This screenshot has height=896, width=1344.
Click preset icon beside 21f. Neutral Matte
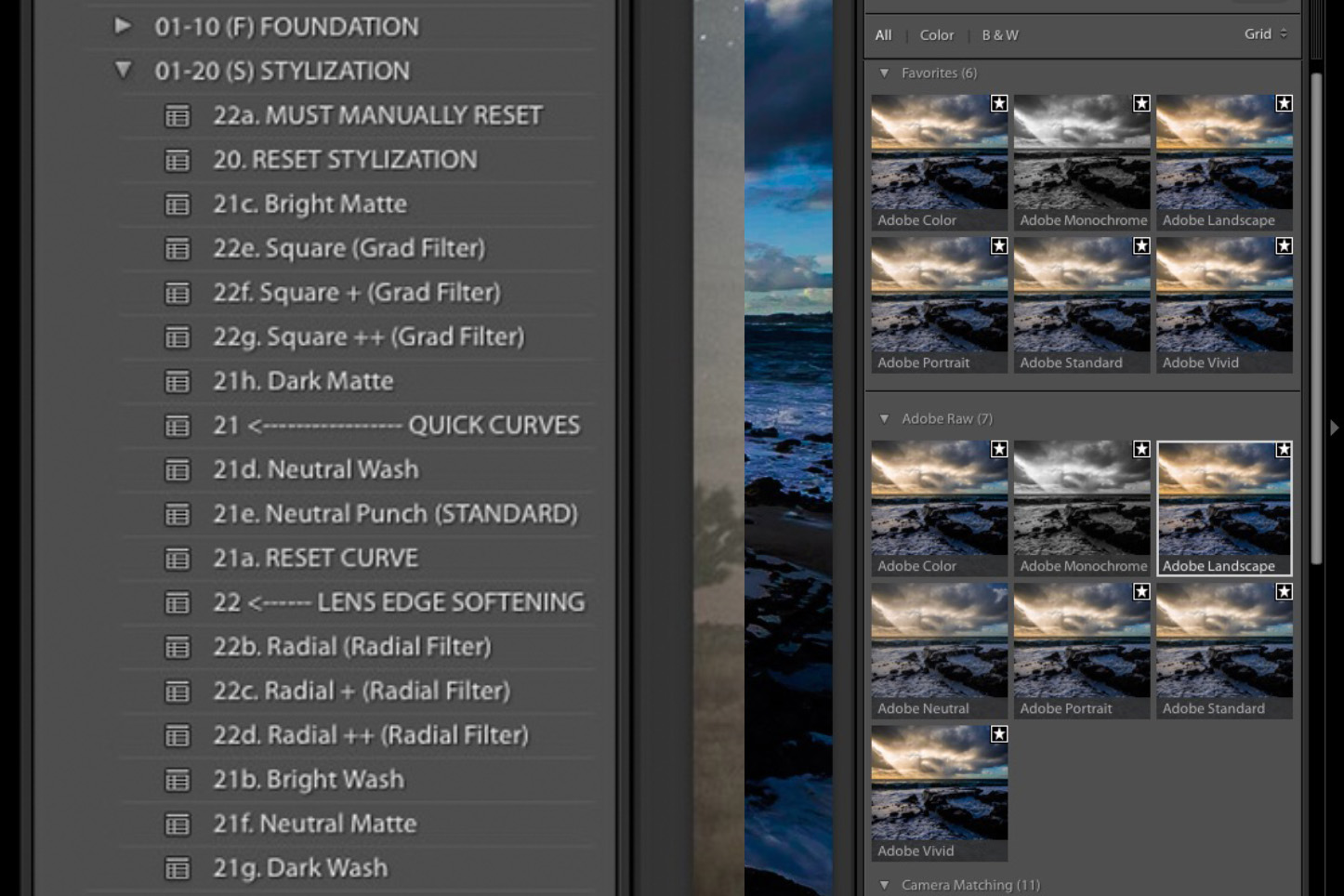[177, 824]
